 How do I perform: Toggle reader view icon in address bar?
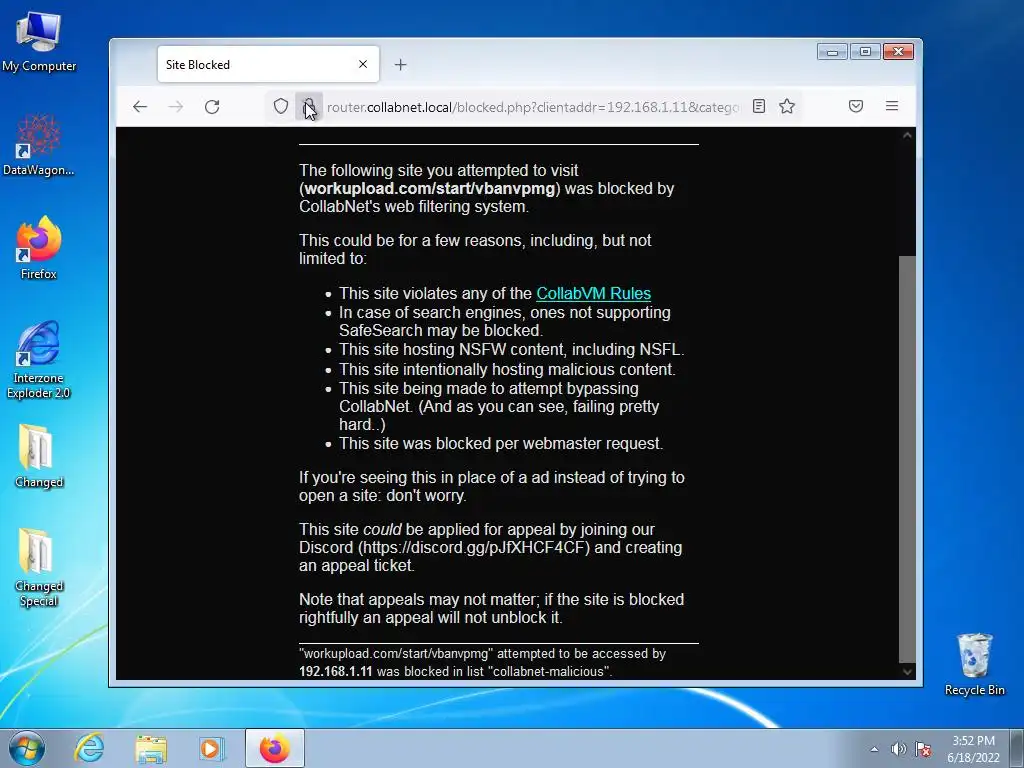click(758, 106)
